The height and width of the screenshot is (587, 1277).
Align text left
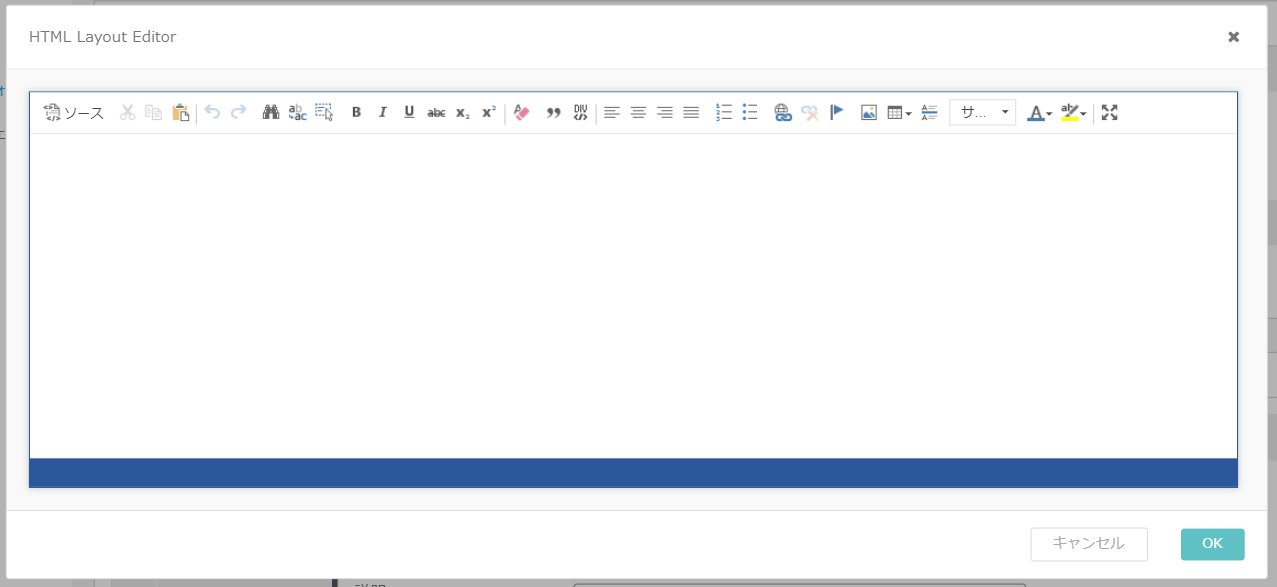pyautogui.click(x=612, y=113)
